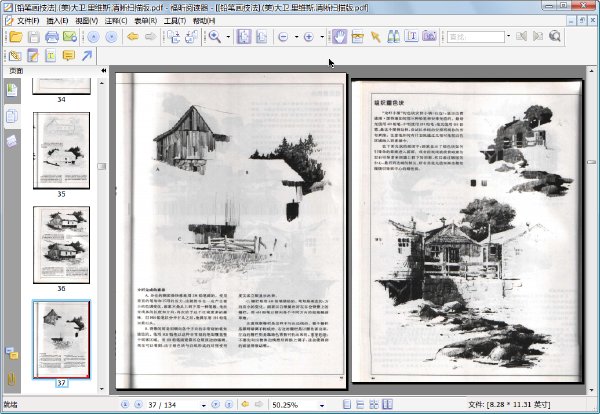The height and width of the screenshot is (414, 600).
Task: Open the magnifier tool dropdown arrow
Action: pos(228,37)
